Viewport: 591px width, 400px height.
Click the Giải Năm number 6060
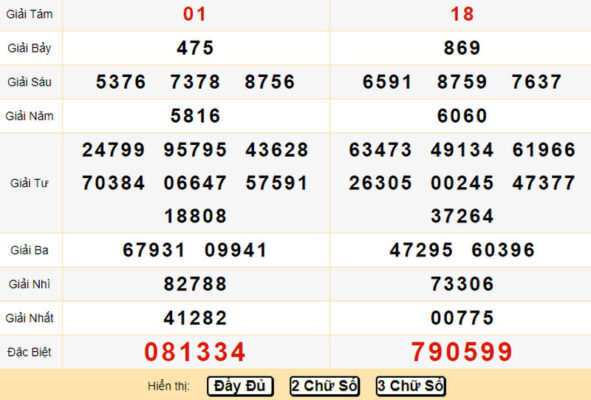click(462, 115)
